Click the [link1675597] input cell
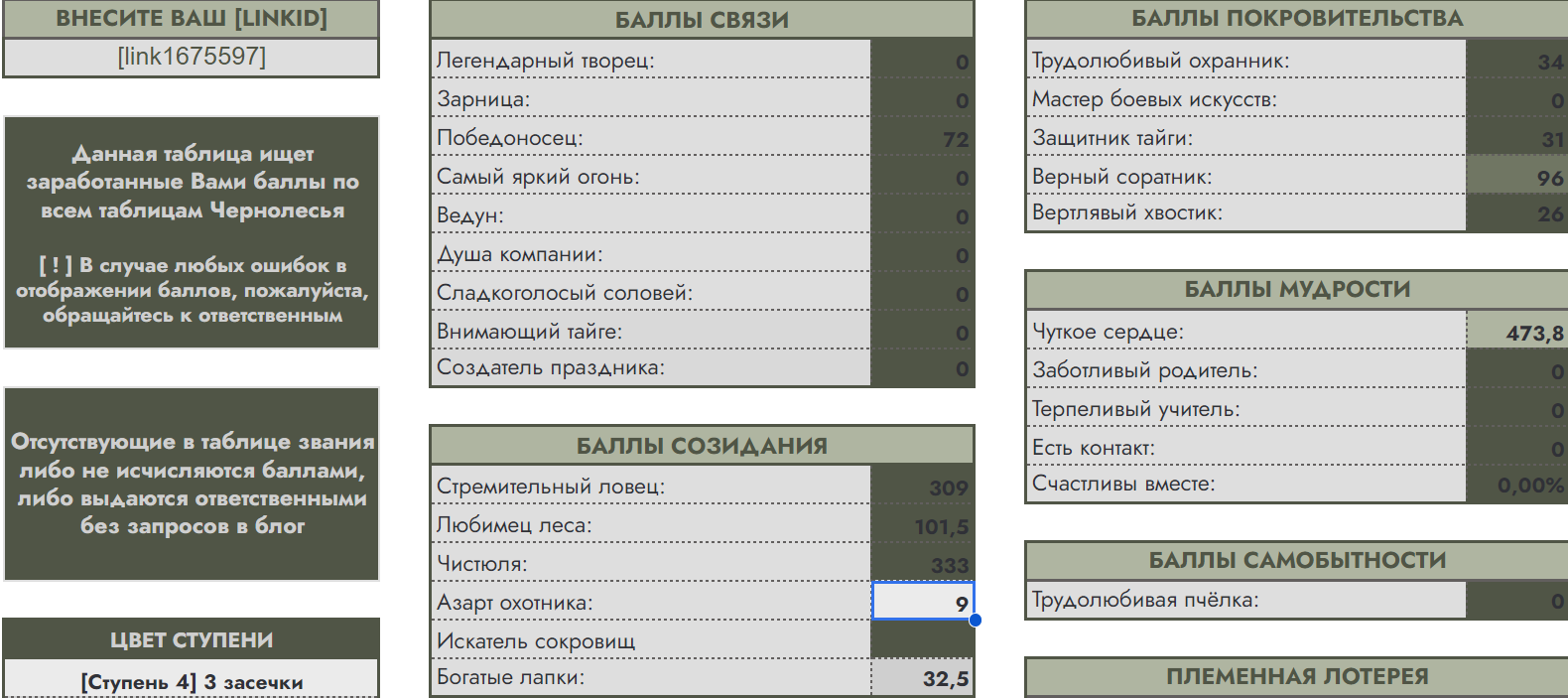 tap(192, 57)
